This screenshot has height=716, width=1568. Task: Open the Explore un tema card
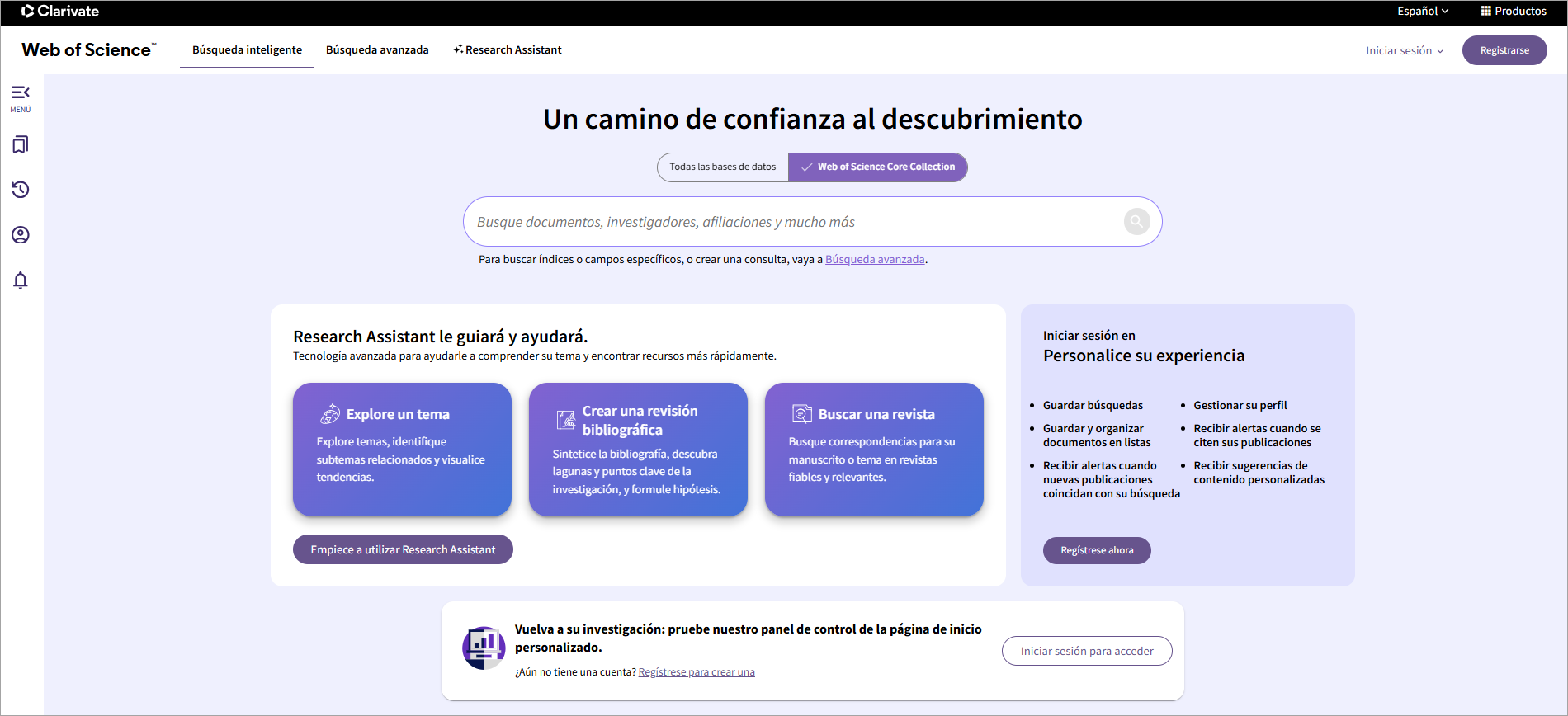[x=402, y=450]
